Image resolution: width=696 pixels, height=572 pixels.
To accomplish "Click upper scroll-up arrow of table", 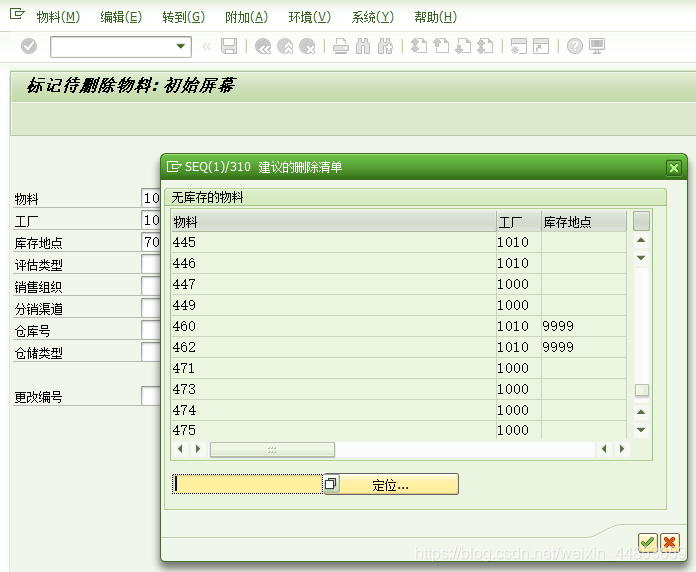I will pyautogui.click(x=641, y=240).
